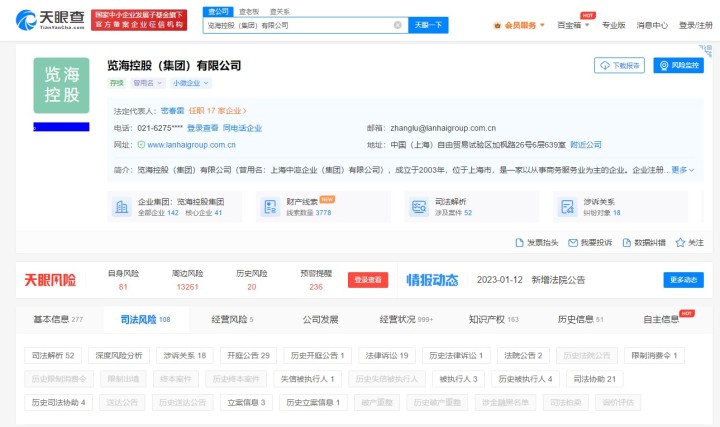720x427 pixels.
Task: Open the www.lanhaigroup.com.cn website link
Action: 191,145
